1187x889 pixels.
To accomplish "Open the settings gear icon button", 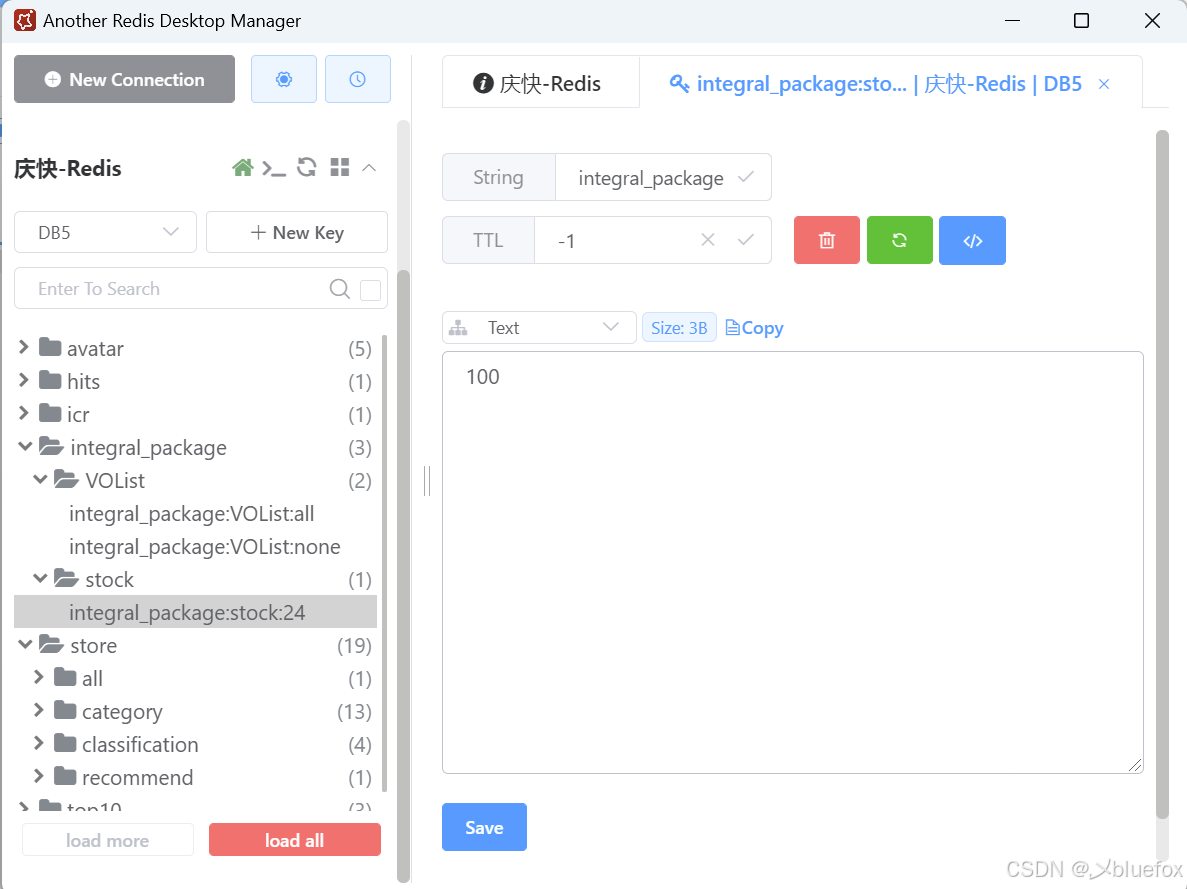I will click(284, 79).
